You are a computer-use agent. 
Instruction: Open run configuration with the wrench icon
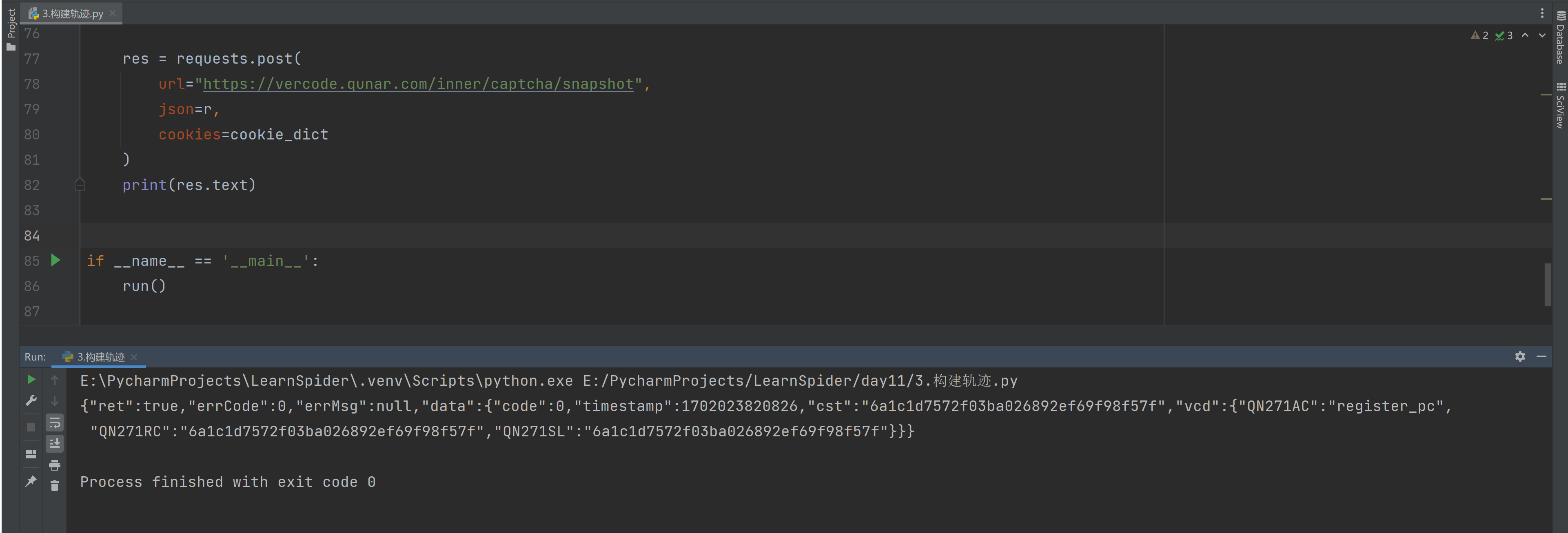[31, 400]
